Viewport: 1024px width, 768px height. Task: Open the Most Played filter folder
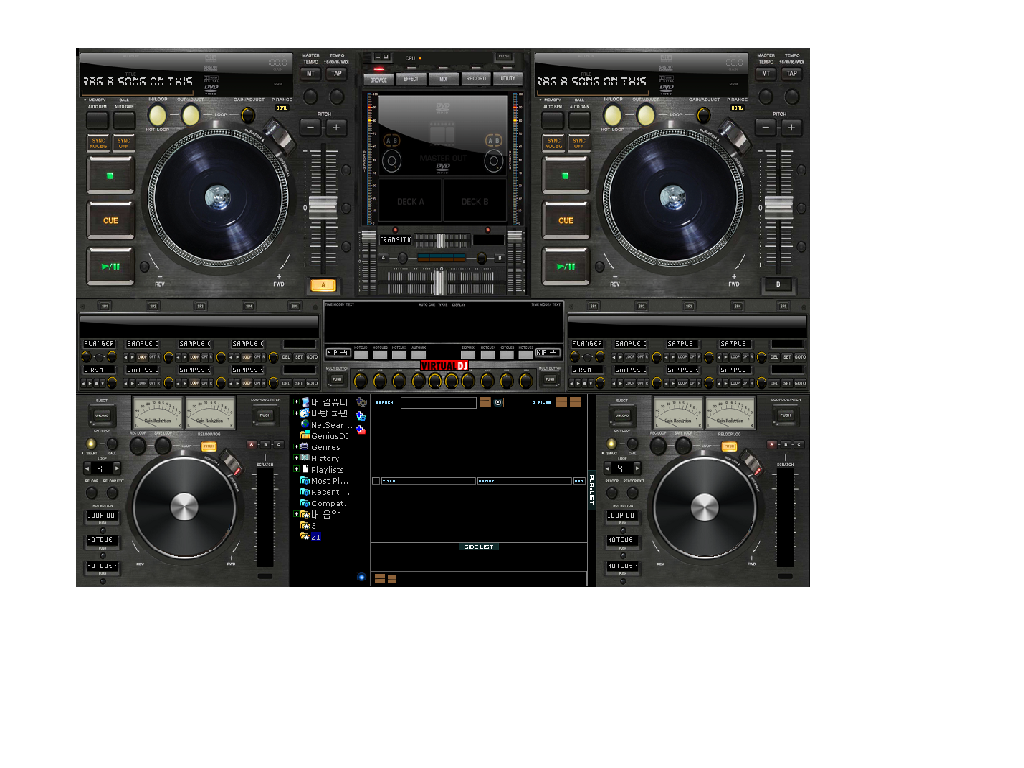point(325,481)
